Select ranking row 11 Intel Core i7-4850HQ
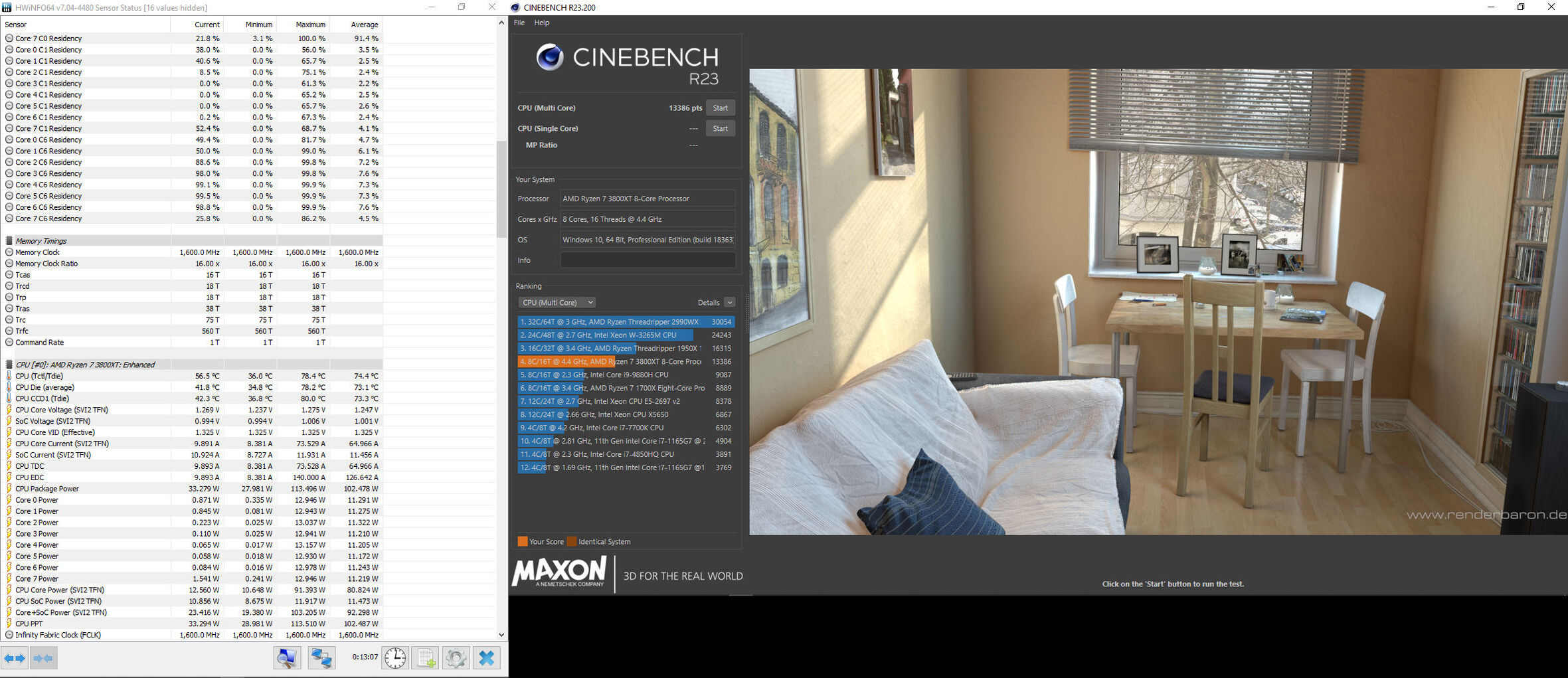Image resolution: width=1568 pixels, height=678 pixels. [626, 454]
